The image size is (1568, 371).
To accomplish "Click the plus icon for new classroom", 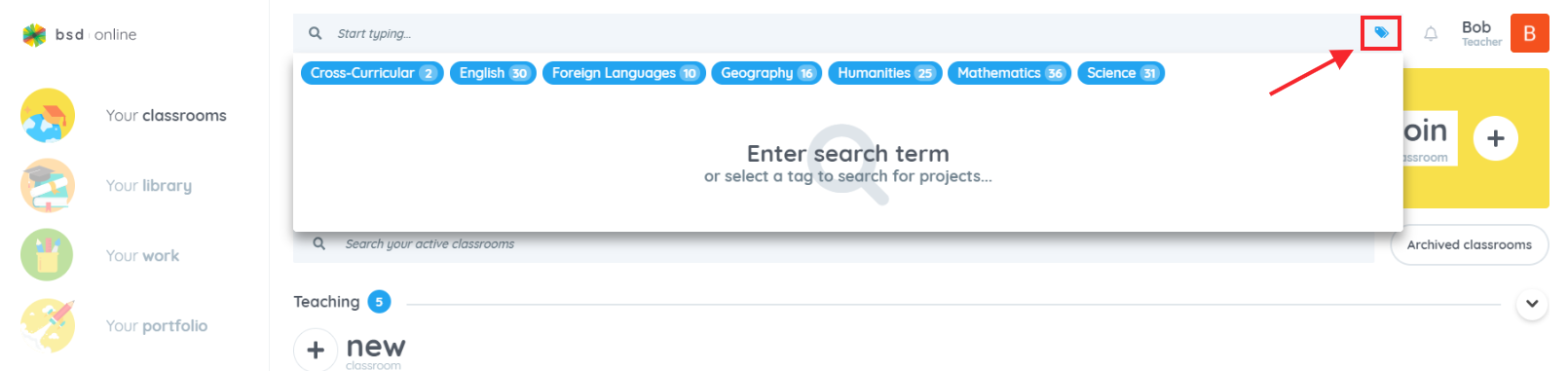I will click(316, 350).
